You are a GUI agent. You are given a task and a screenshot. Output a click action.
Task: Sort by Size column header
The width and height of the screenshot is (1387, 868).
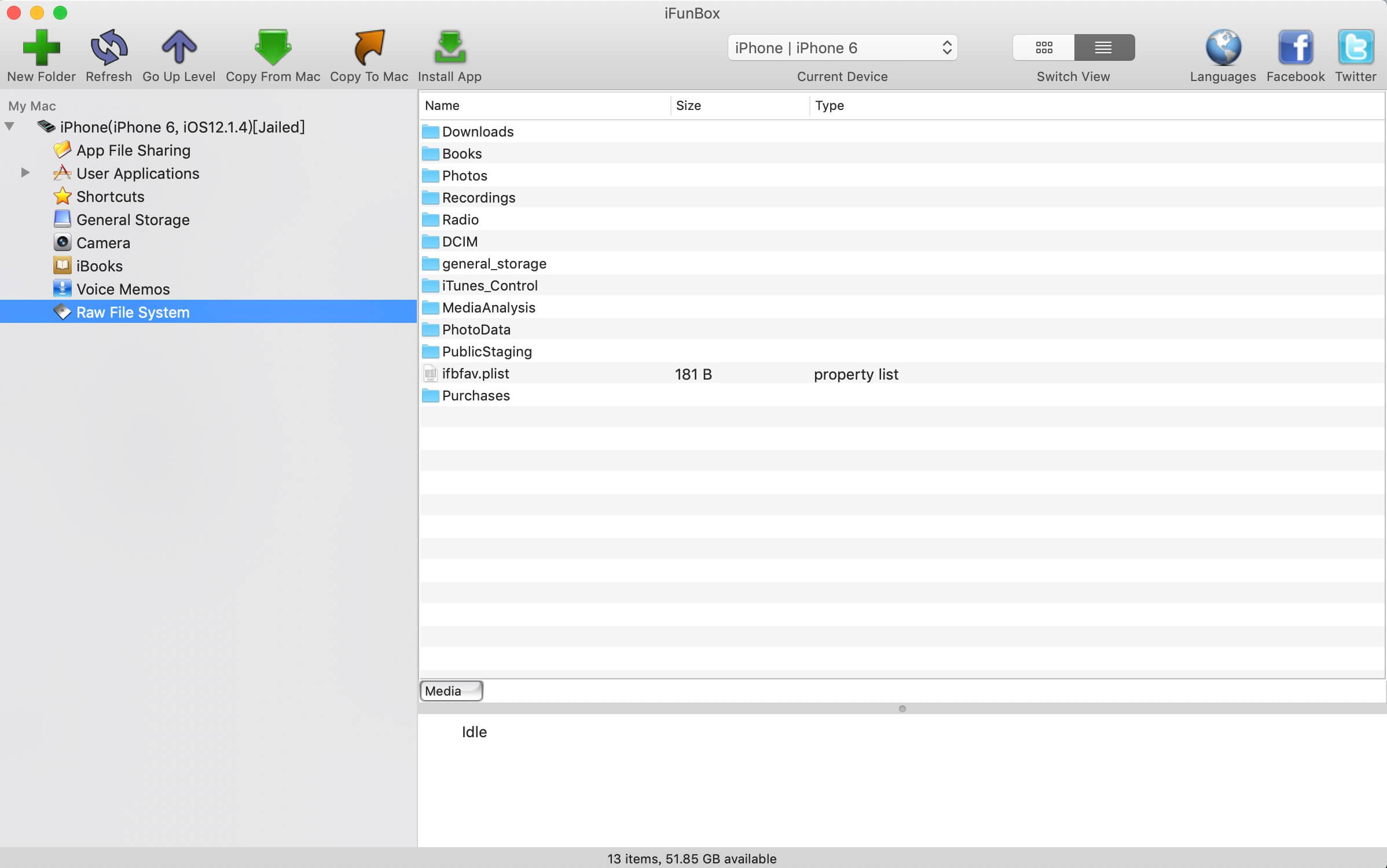point(740,105)
